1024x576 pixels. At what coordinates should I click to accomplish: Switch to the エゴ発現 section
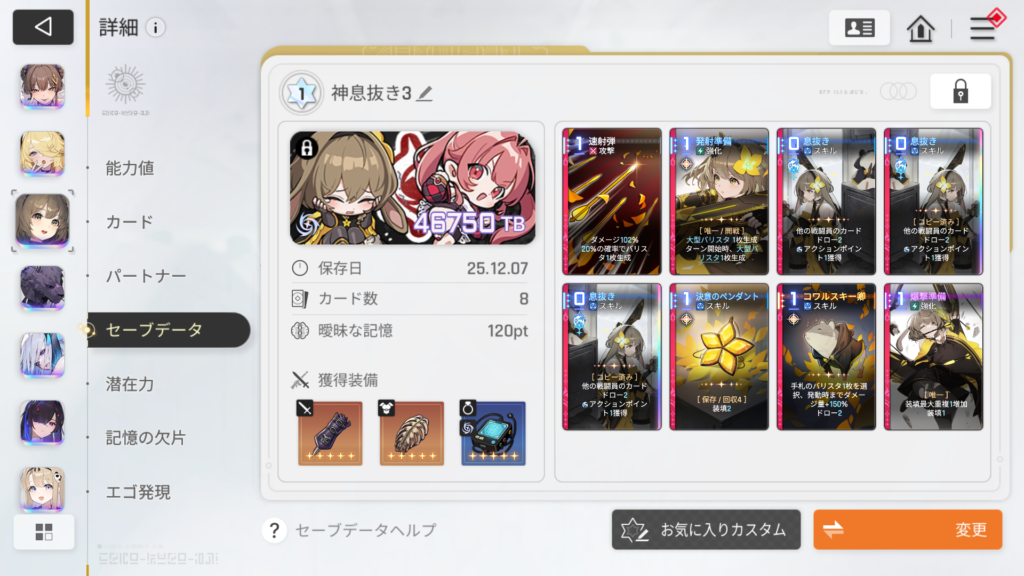(138, 492)
